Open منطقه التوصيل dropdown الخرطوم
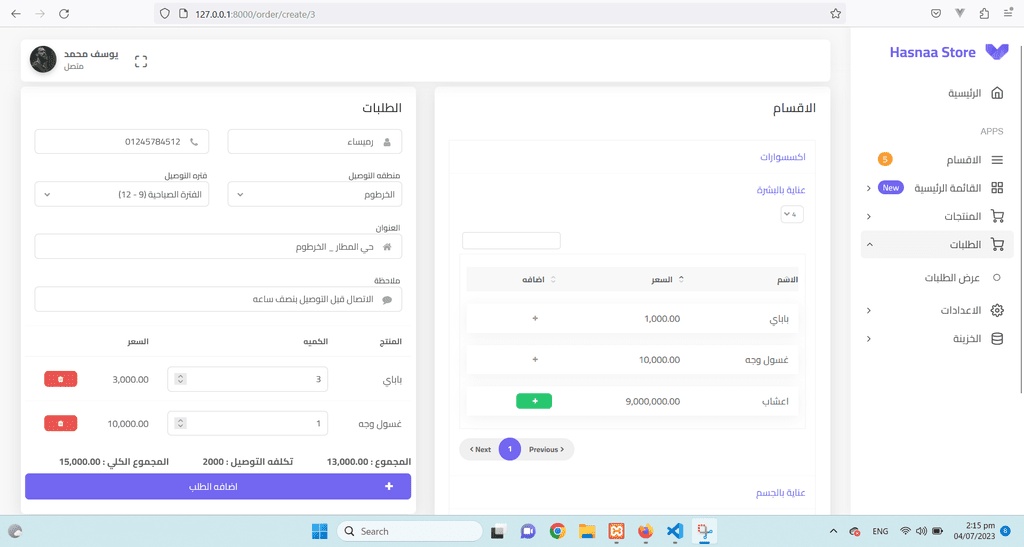This screenshot has height=547, width=1024. (x=315, y=195)
